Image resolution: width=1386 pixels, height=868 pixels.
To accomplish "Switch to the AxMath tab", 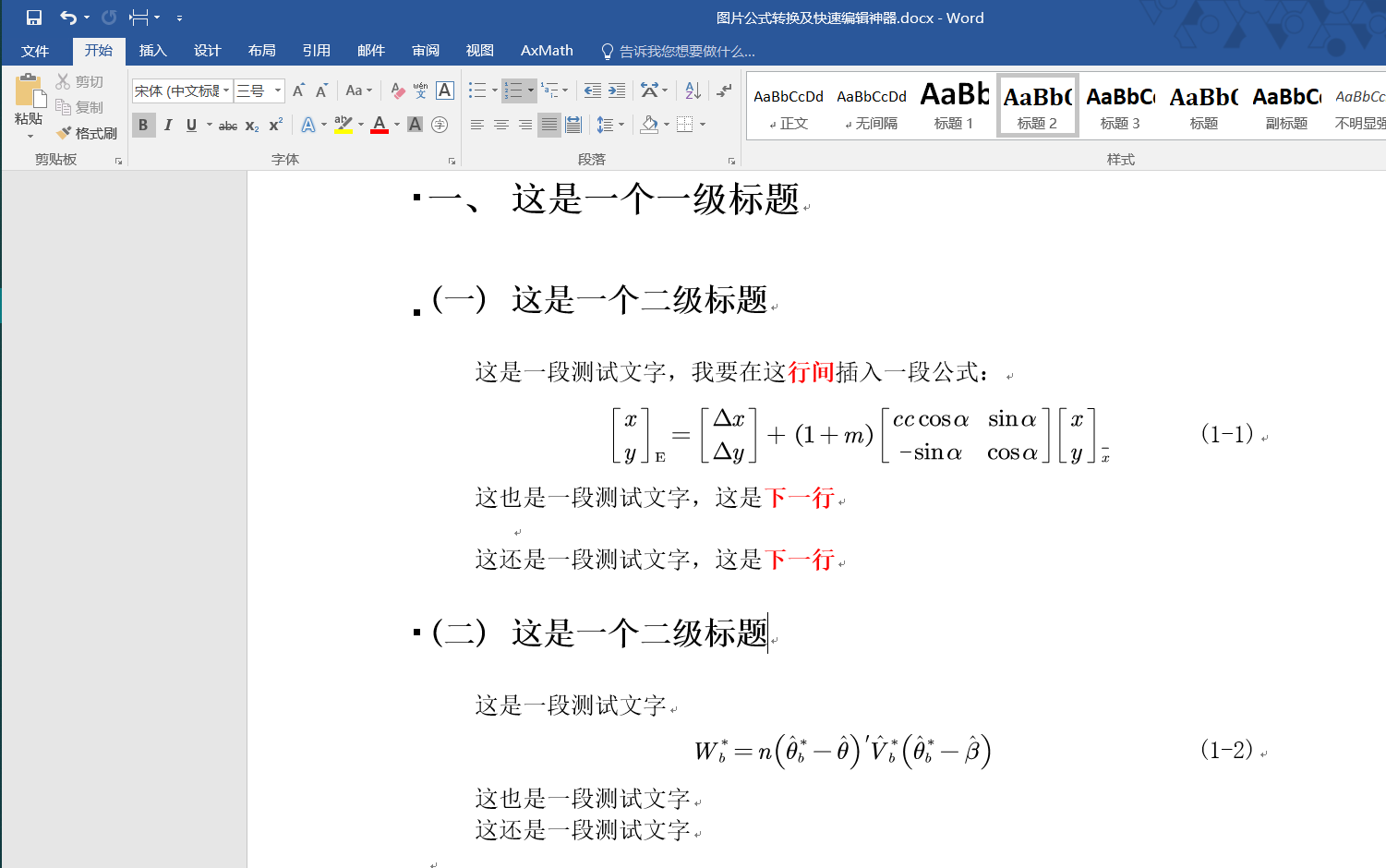I will 547,51.
